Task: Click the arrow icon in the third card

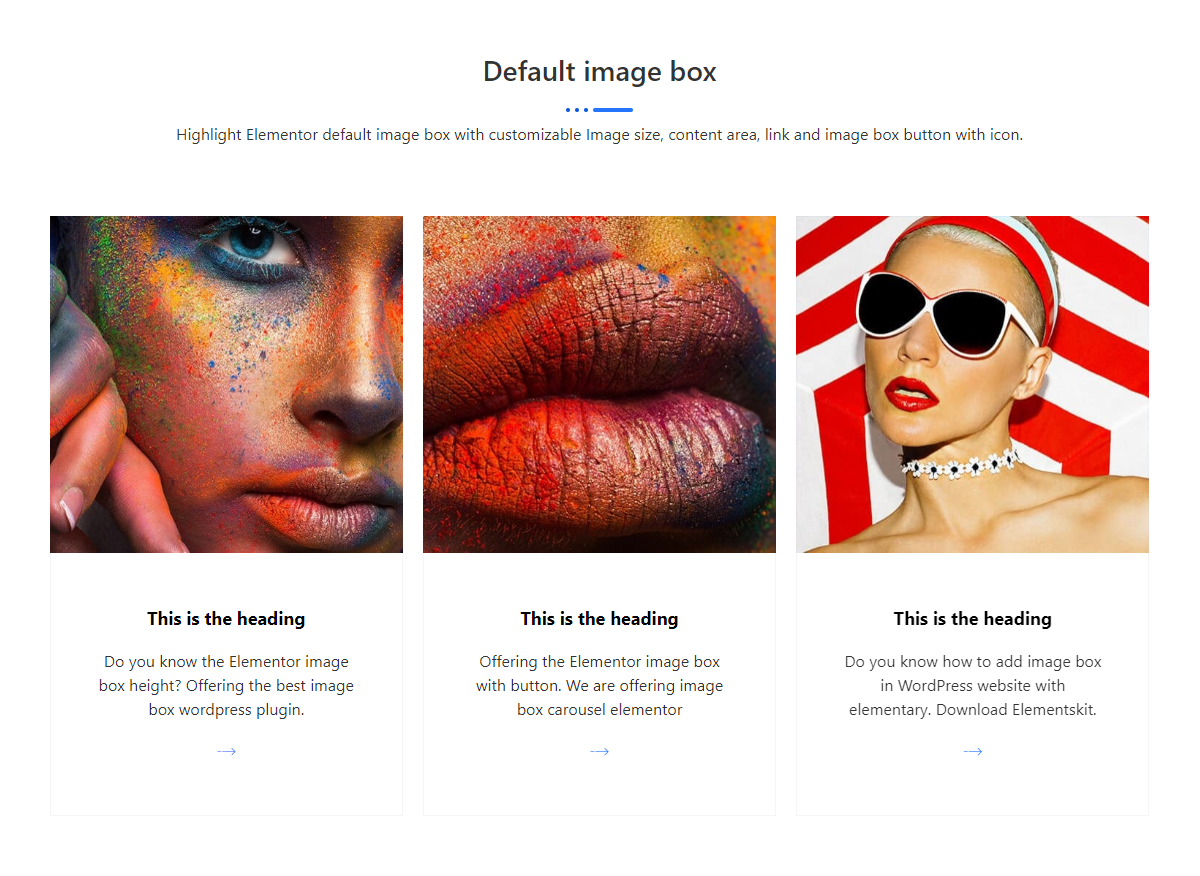Action: (x=972, y=751)
